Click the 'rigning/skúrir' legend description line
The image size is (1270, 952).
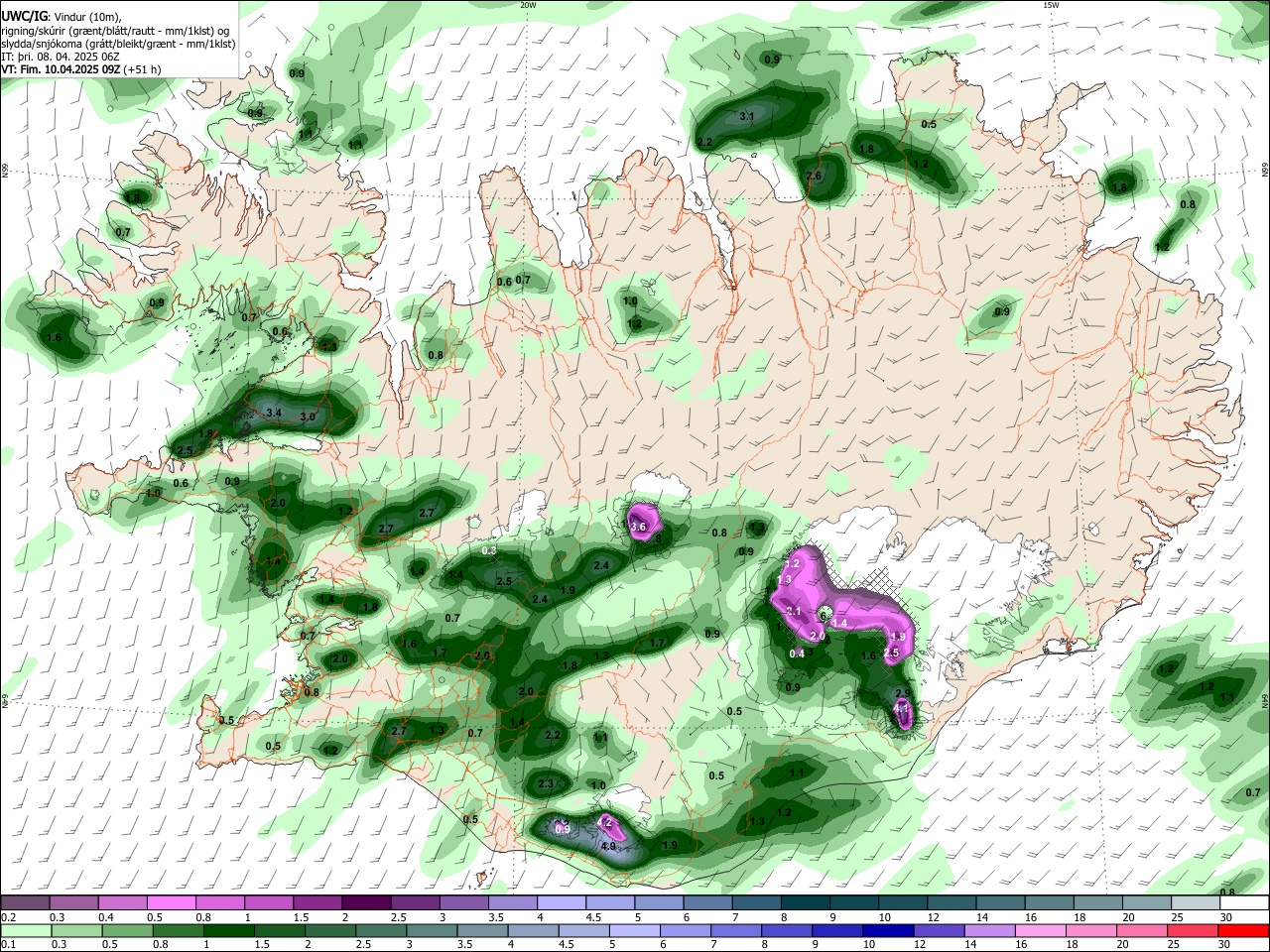click(114, 31)
